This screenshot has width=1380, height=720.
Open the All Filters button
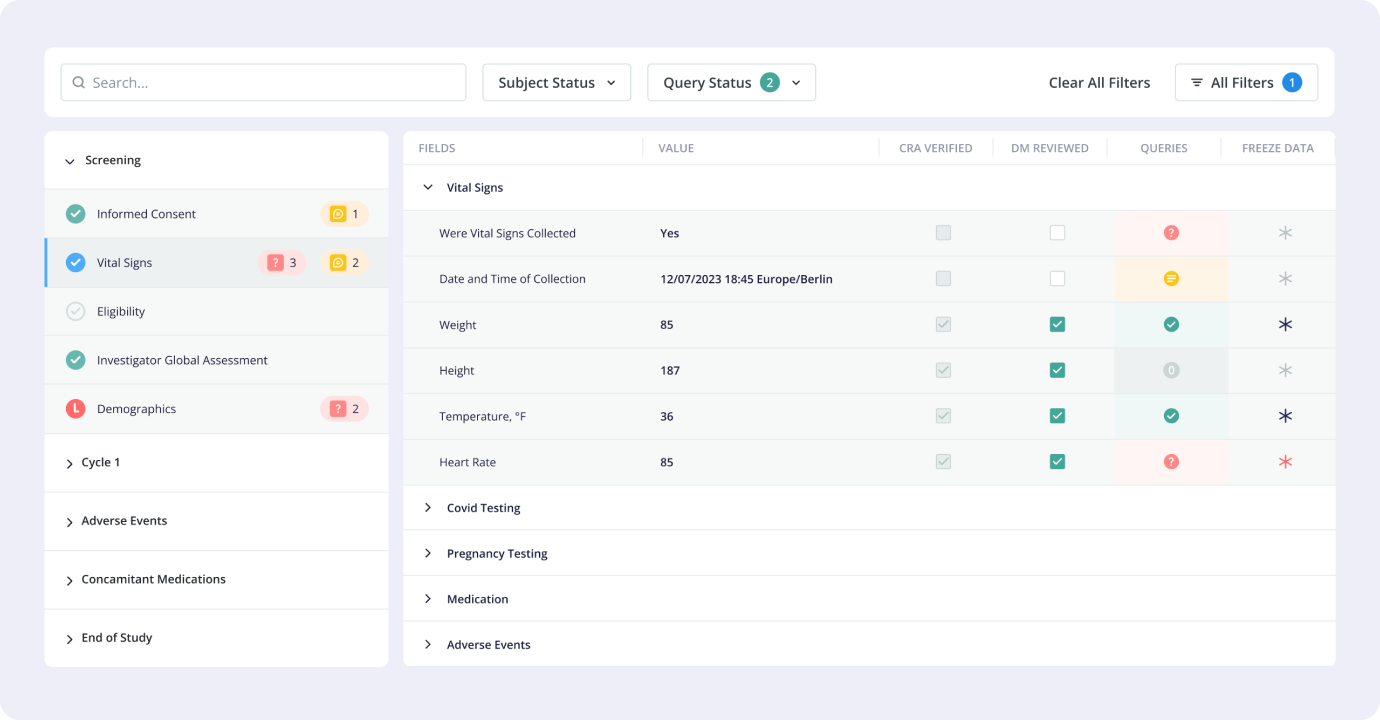click(x=1245, y=83)
